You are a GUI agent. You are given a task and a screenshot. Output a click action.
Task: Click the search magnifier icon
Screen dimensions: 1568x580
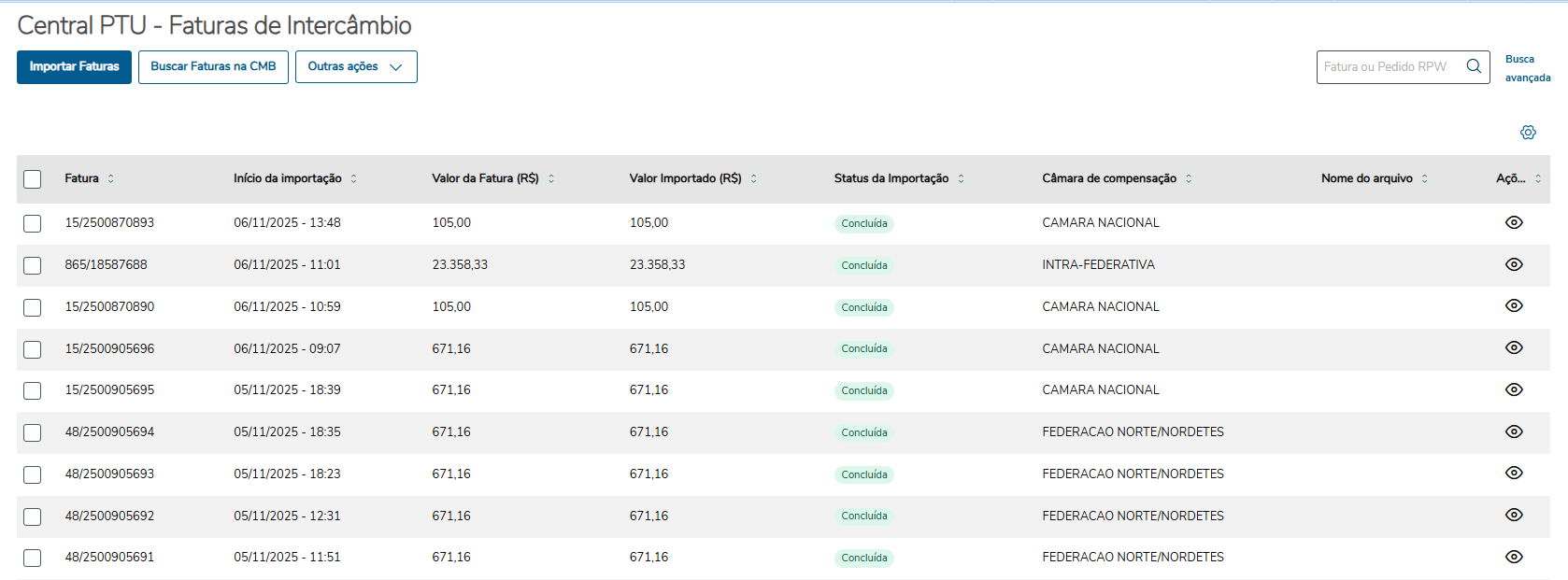pos(1474,66)
